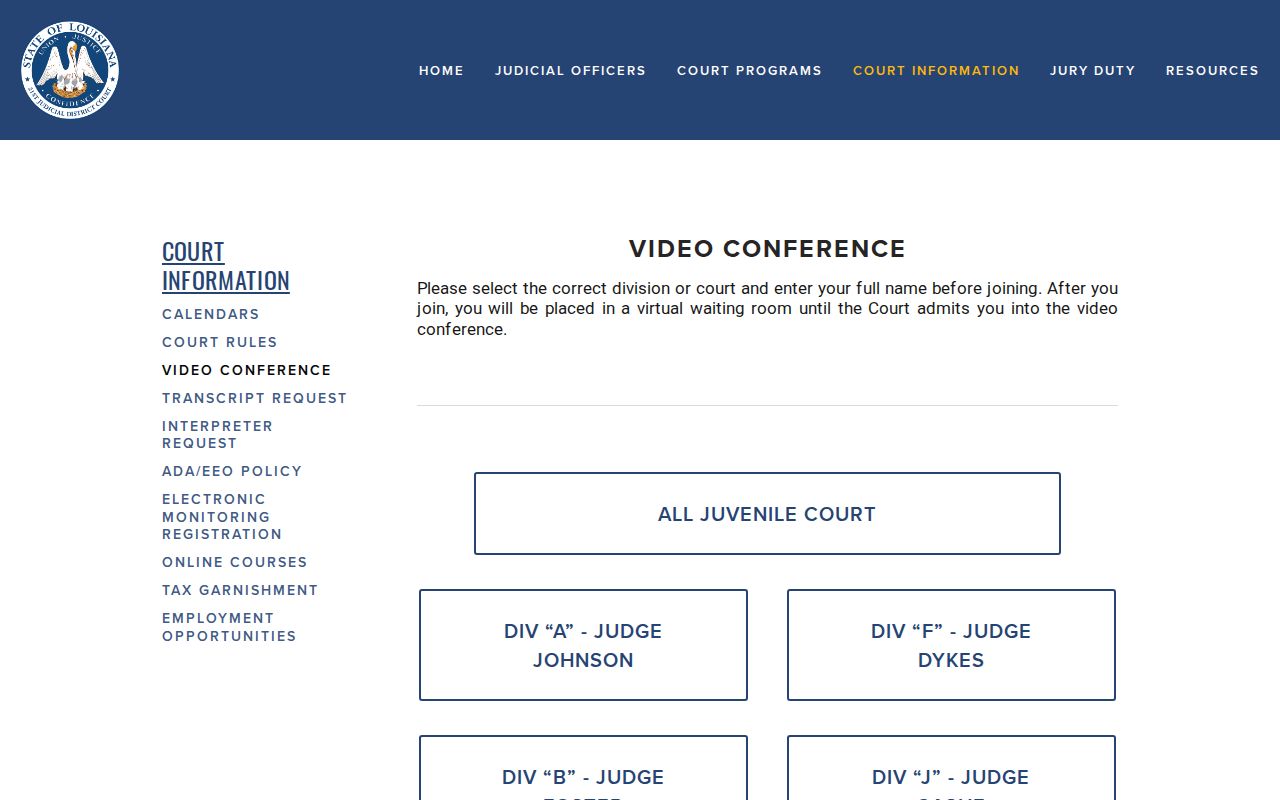View Employment Opportunities
This screenshot has height=800, width=1280.
pos(229,627)
